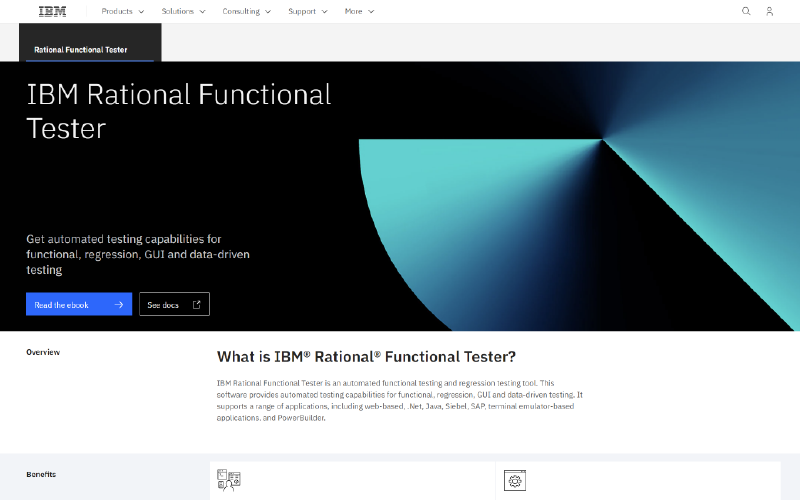The height and width of the screenshot is (500, 800).
Task: Click the heading What is IBM Rational Functional Tester?
Action: pyautogui.click(x=366, y=357)
